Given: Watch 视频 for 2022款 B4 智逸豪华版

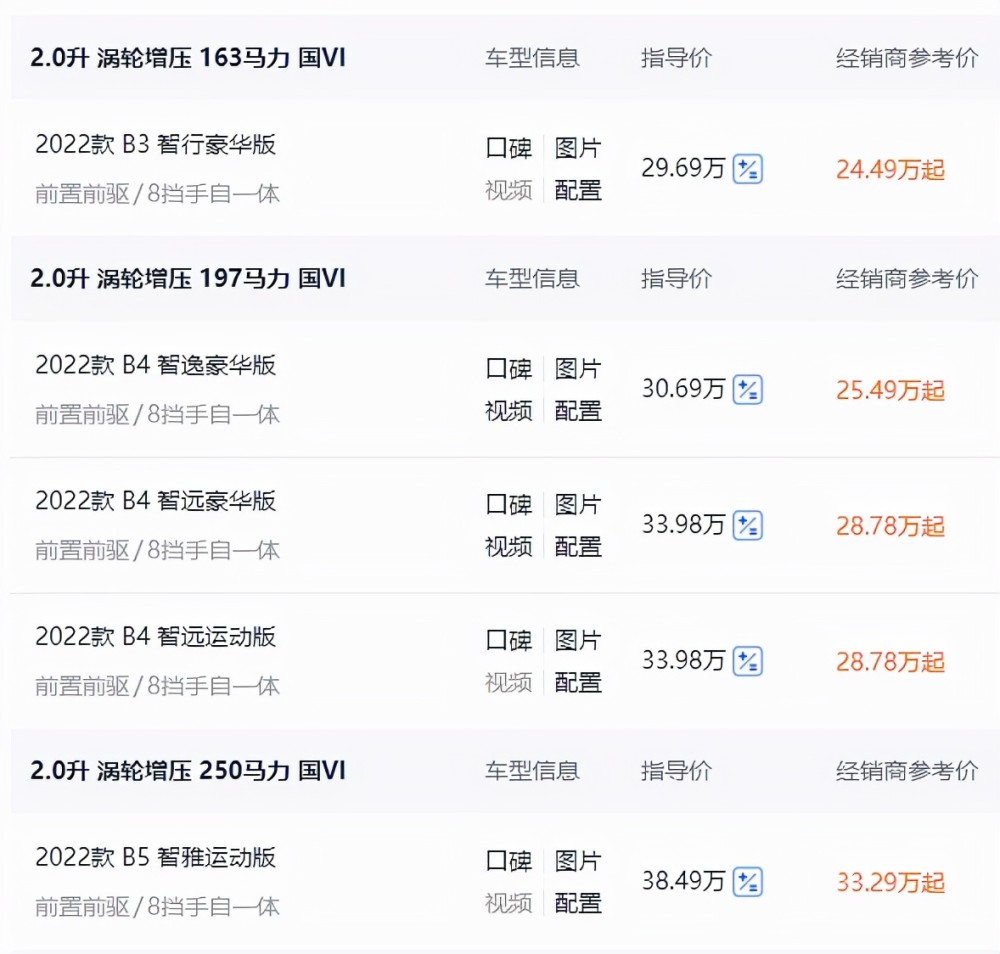Looking at the screenshot, I should [x=508, y=411].
